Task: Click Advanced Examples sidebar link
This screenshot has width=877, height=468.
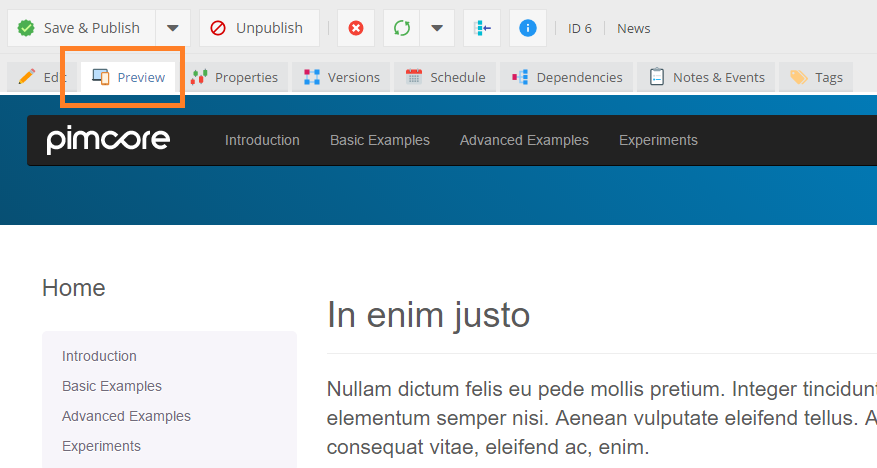Action: (126, 416)
